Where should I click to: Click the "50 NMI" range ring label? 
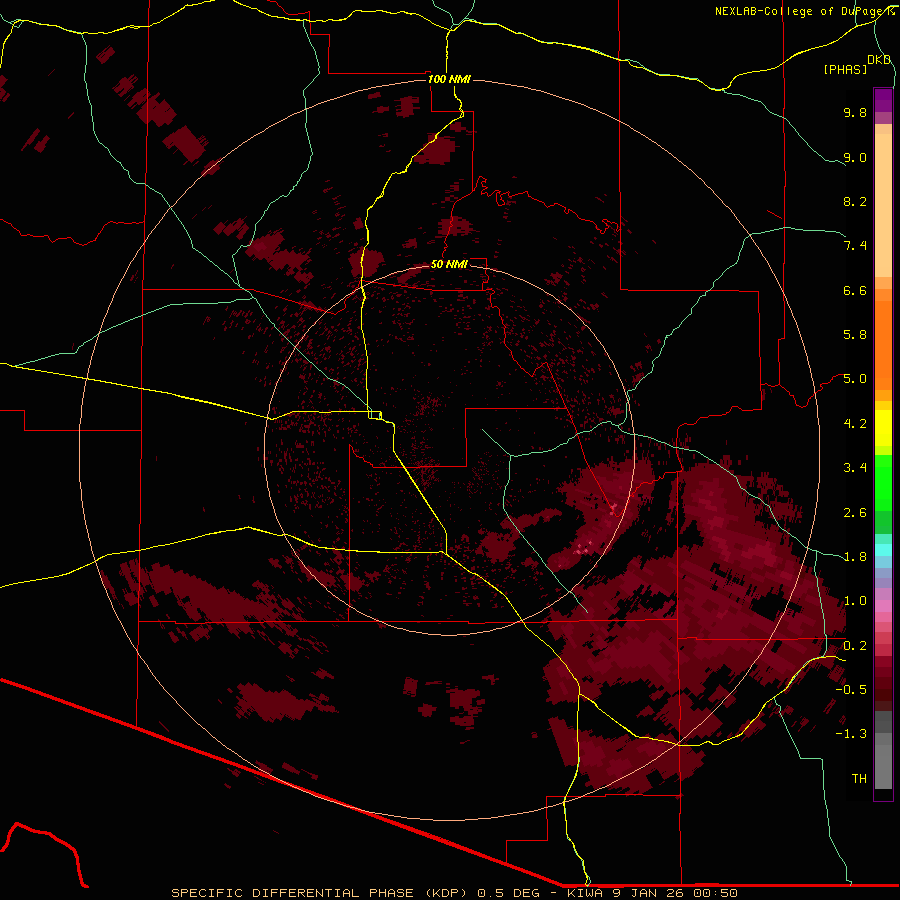[x=449, y=264]
